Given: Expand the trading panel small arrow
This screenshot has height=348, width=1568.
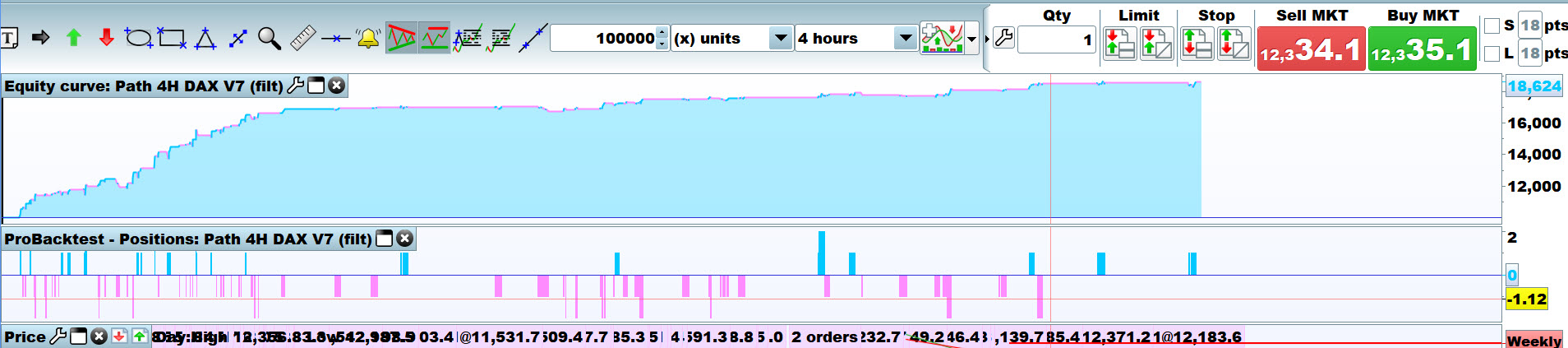Looking at the screenshot, I should pos(987,39).
